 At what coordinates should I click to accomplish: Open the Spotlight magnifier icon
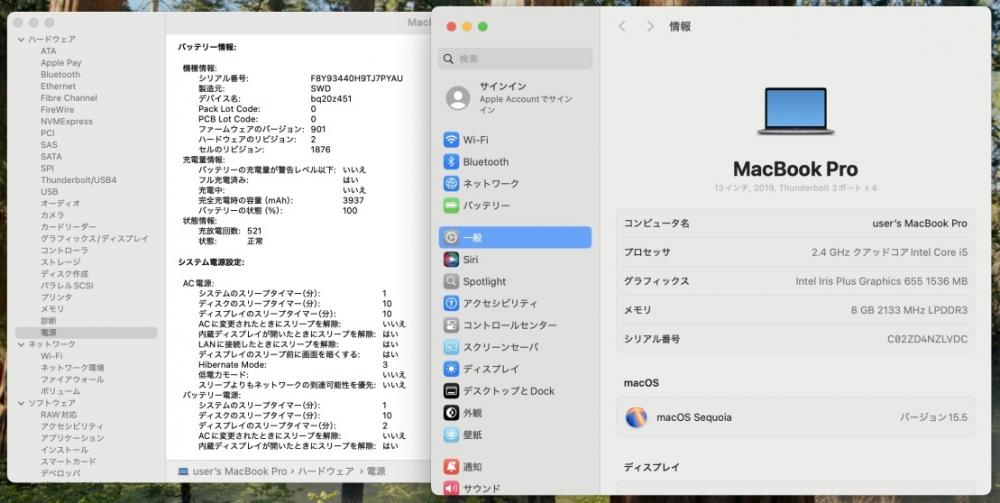click(452, 281)
